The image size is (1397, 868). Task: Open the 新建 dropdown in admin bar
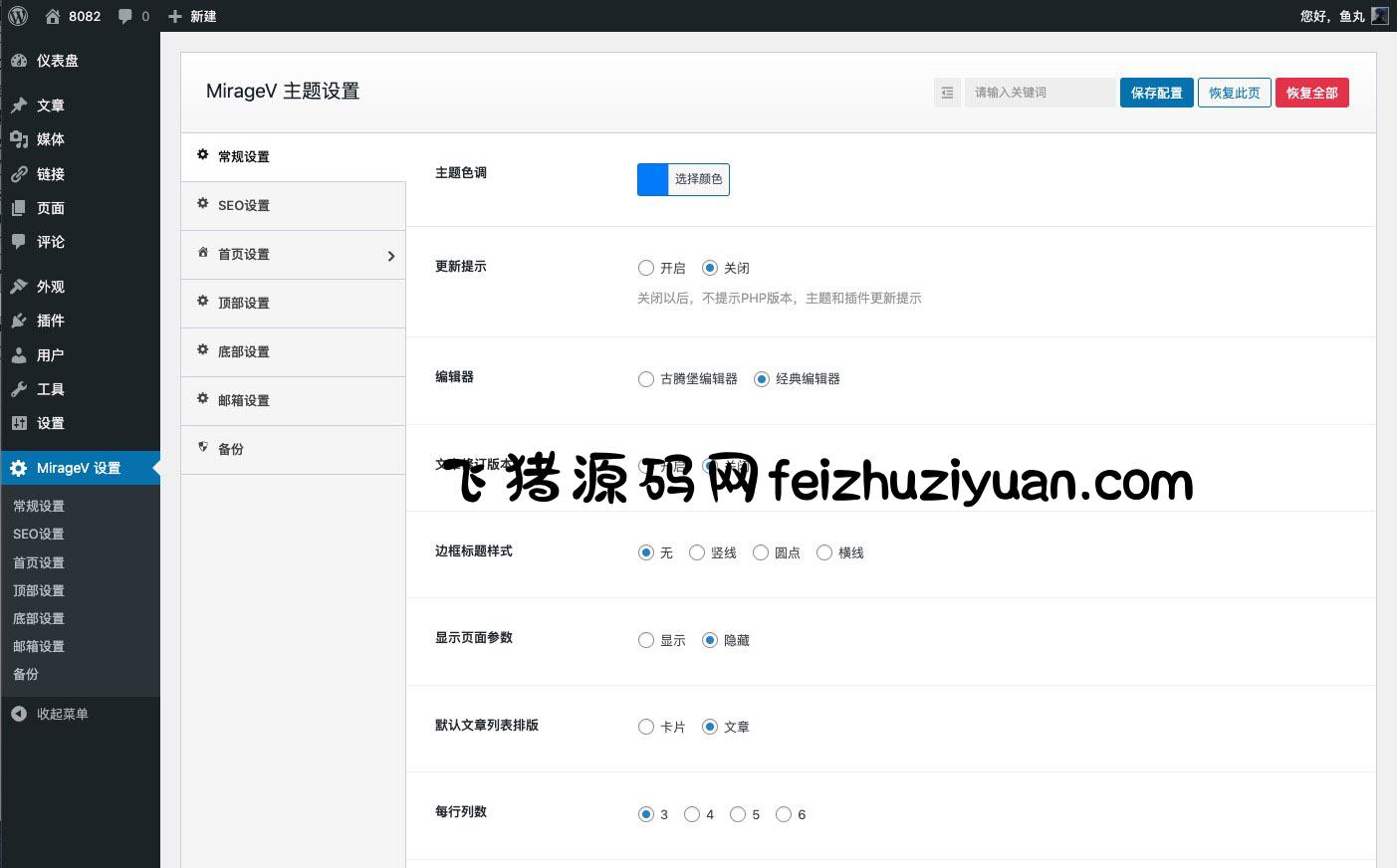click(192, 16)
